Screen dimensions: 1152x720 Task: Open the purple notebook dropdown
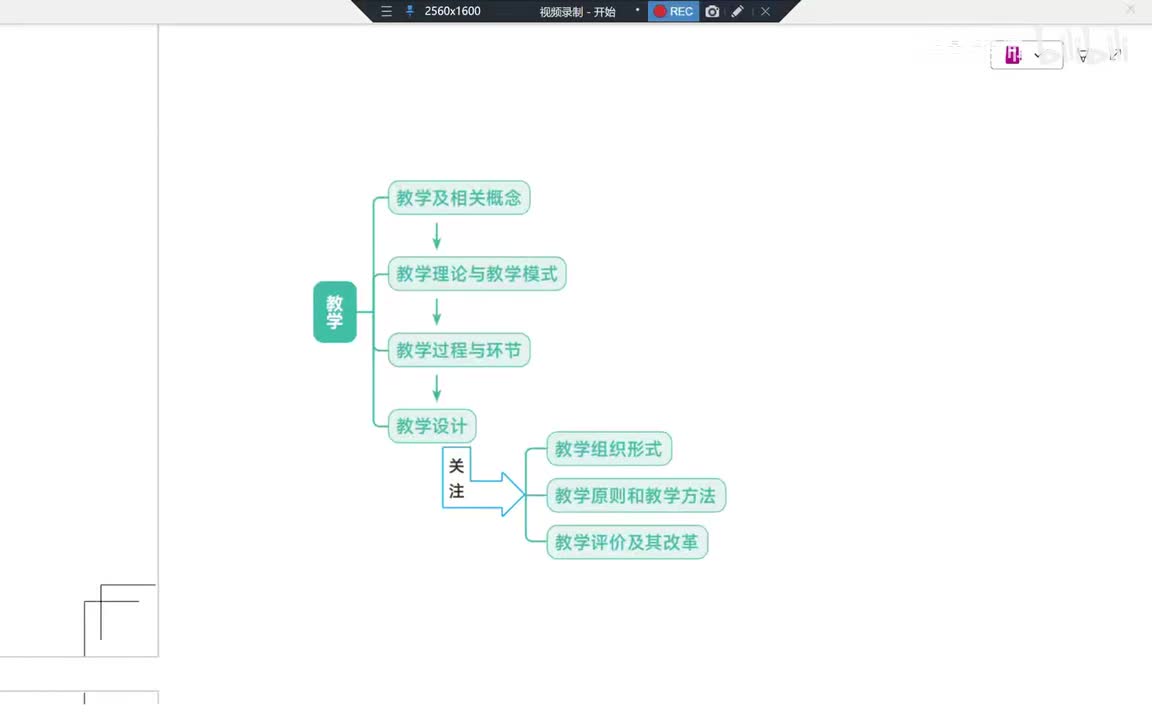(x=1026, y=55)
